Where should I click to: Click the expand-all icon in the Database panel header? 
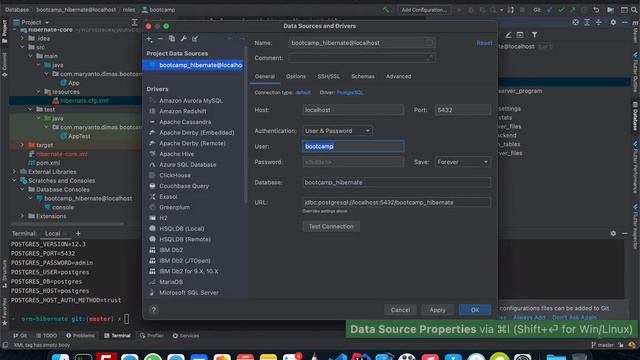click(x=587, y=22)
